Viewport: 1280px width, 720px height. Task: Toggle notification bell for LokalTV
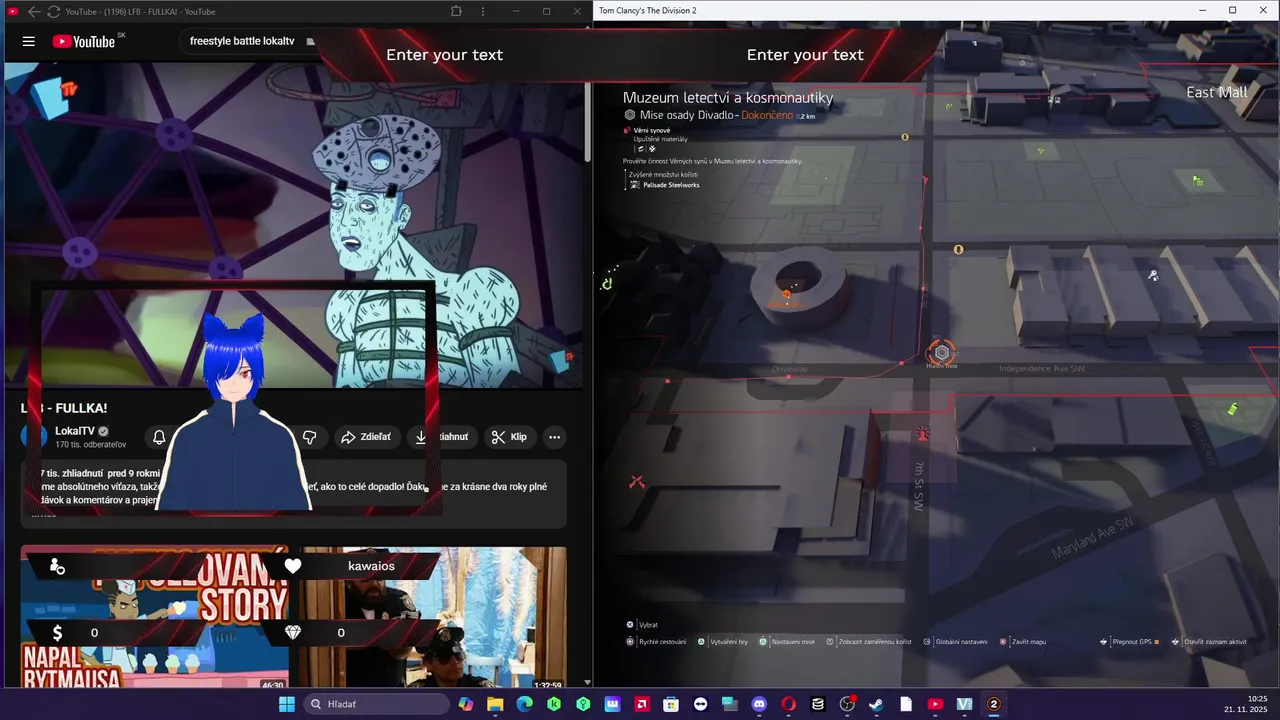(159, 437)
